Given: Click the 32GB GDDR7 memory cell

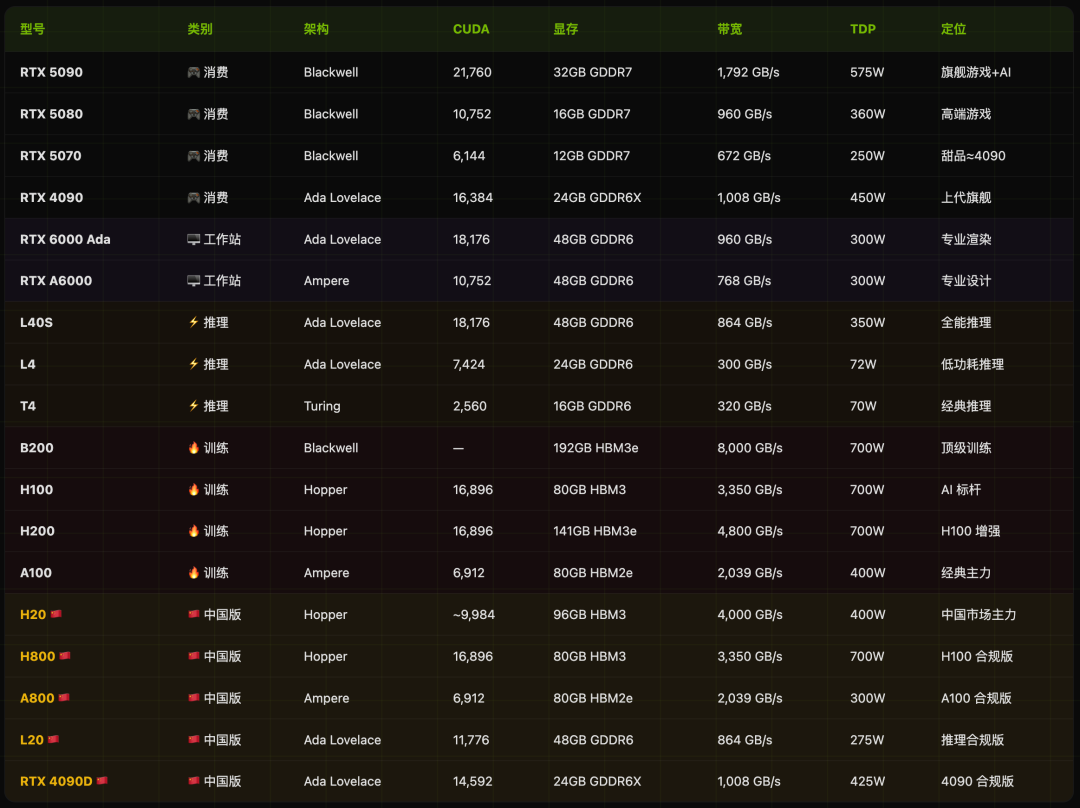Looking at the screenshot, I should click(592, 72).
